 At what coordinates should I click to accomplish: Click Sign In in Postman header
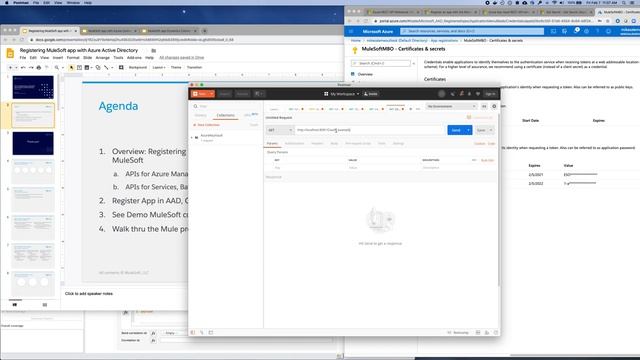[x=490, y=94]
